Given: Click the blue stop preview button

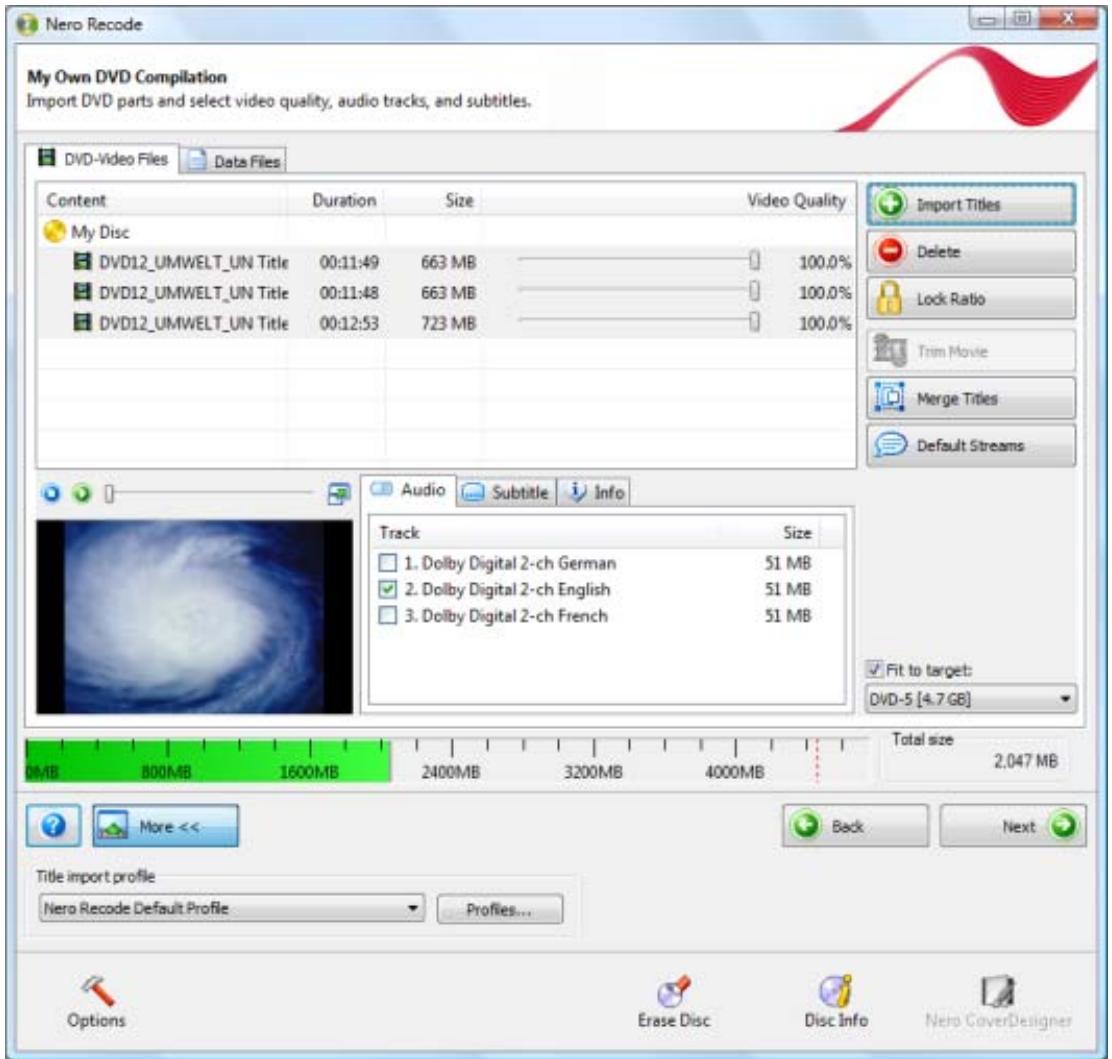Looking at the screenshot, I should point(51,493).
